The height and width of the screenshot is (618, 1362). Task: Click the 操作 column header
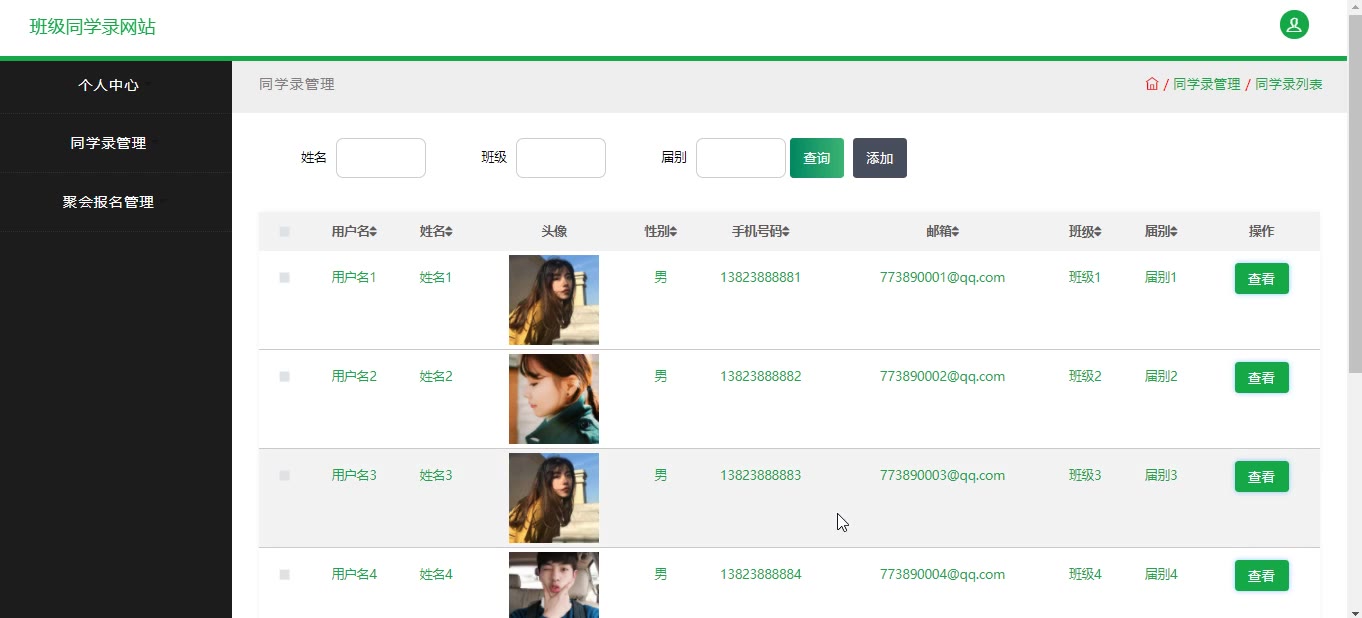(x=1262, y=232)
